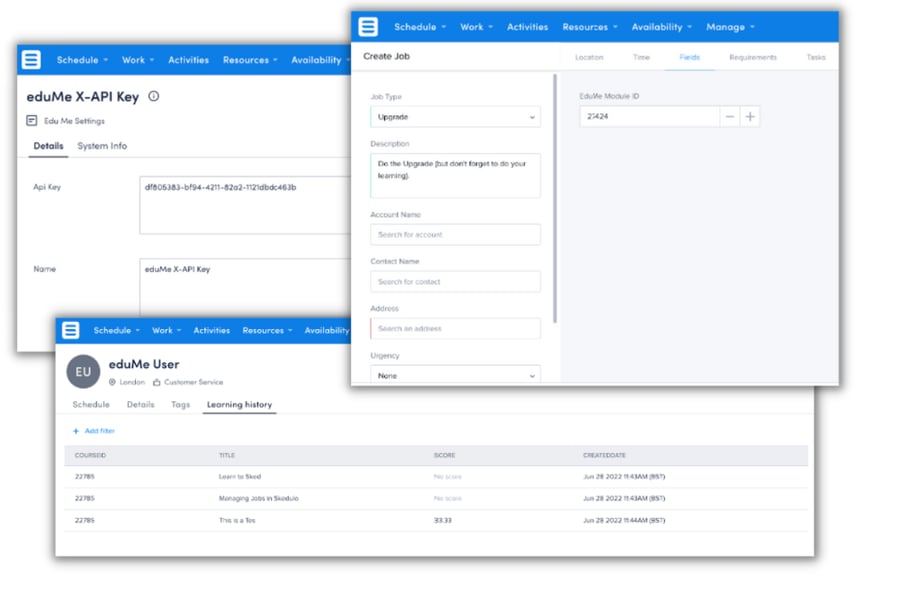Expand Schedule menu in the eduMe X-API Key window
Image resolution: width=900 pixels, height=600 pixels.
coord(82,60)
